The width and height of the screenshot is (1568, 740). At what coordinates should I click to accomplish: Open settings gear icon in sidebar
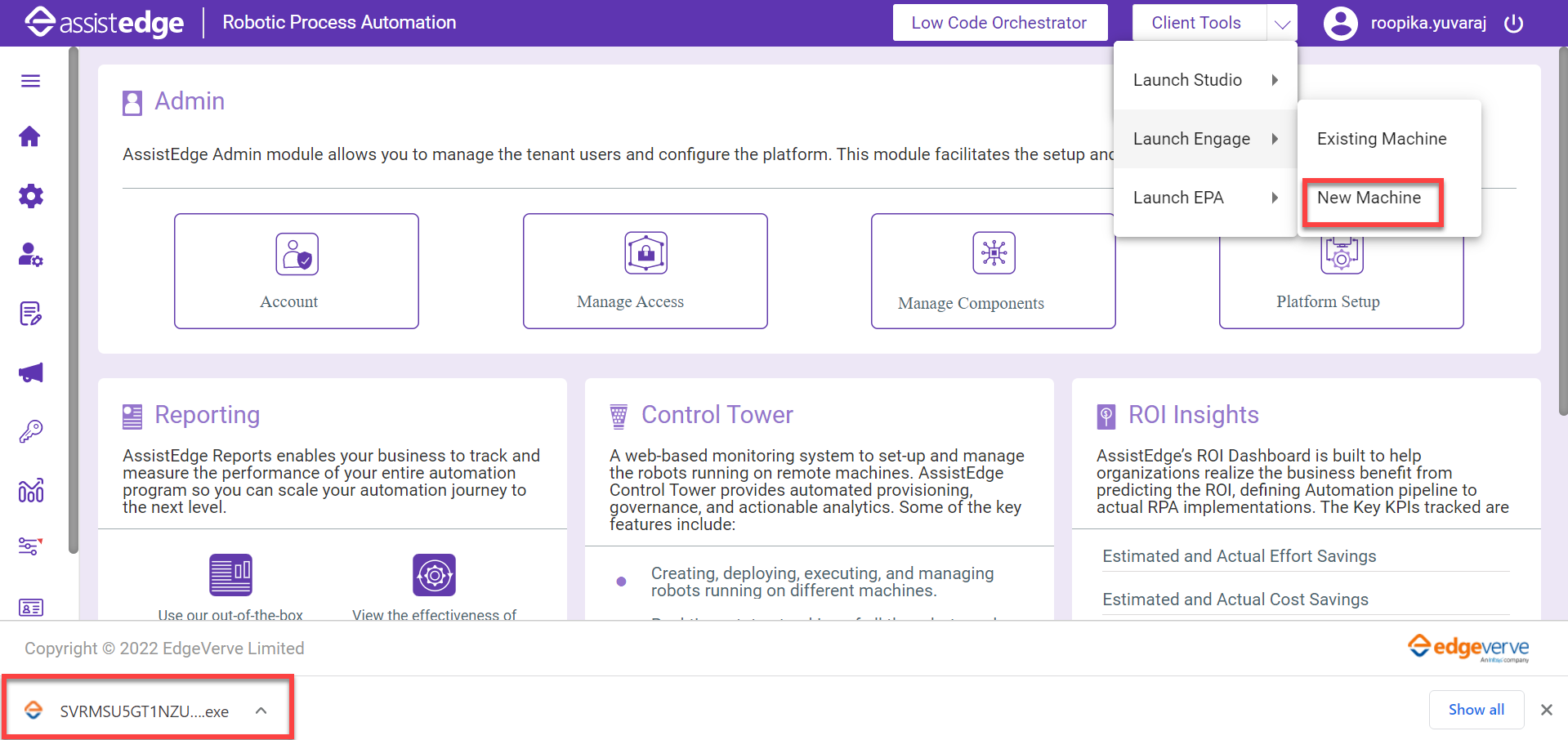30,196
